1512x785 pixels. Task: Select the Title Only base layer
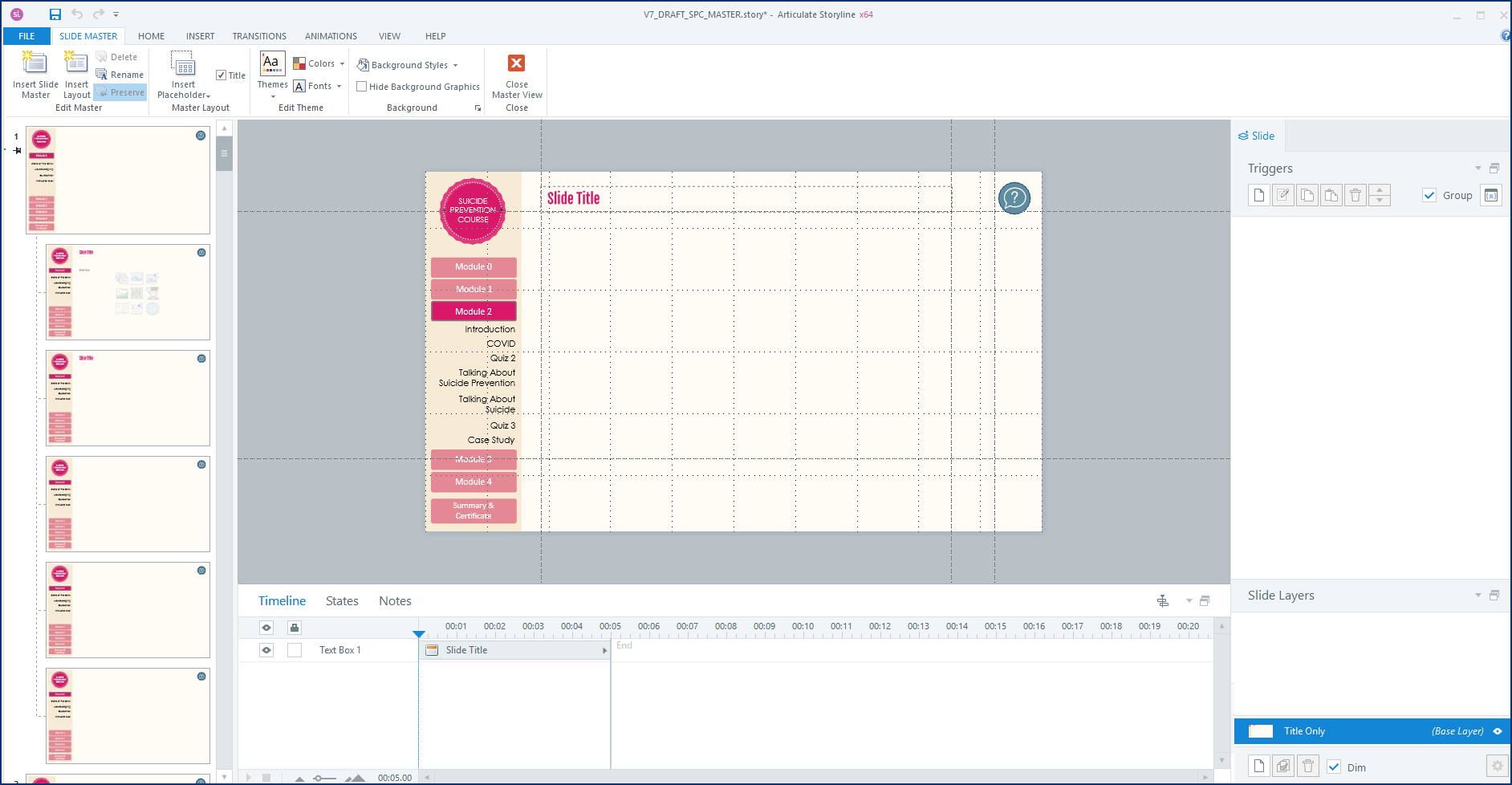click(1372, 731)
